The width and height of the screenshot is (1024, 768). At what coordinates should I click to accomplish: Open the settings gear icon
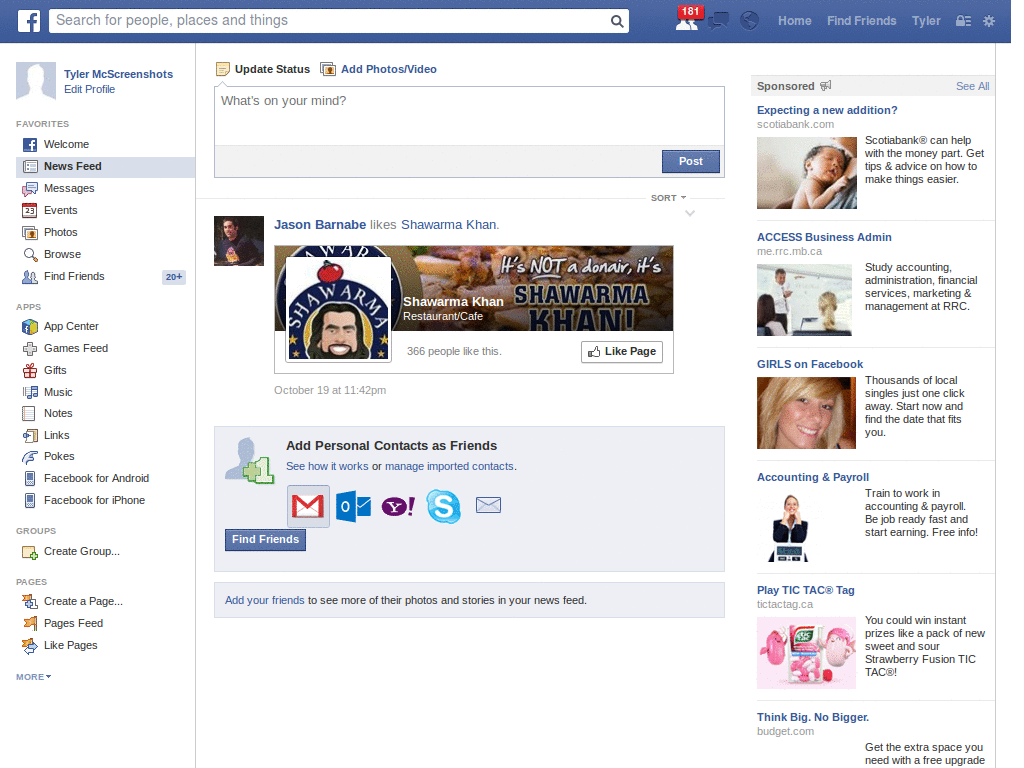point(989,21)
